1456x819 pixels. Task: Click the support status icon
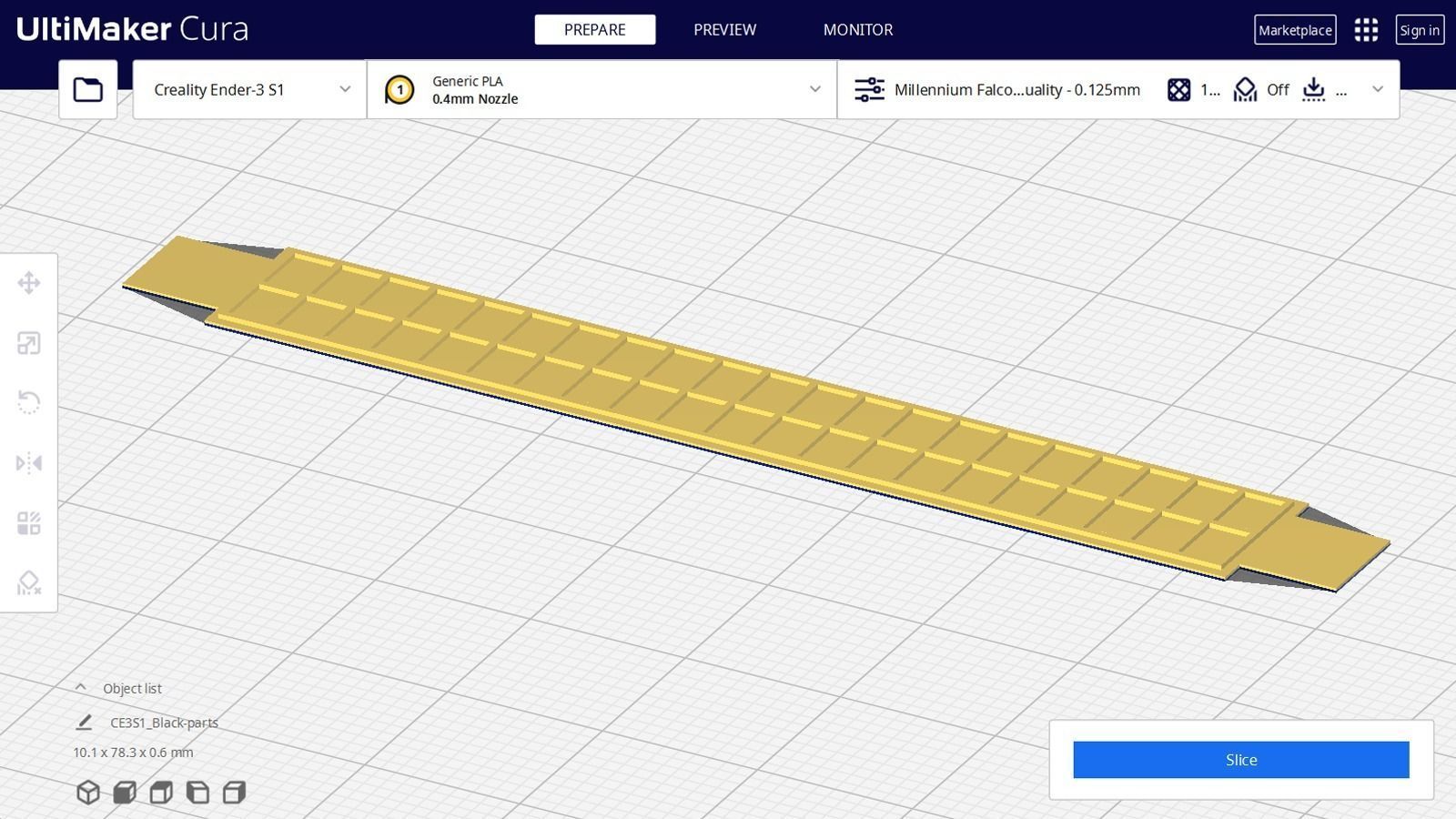1245,89
